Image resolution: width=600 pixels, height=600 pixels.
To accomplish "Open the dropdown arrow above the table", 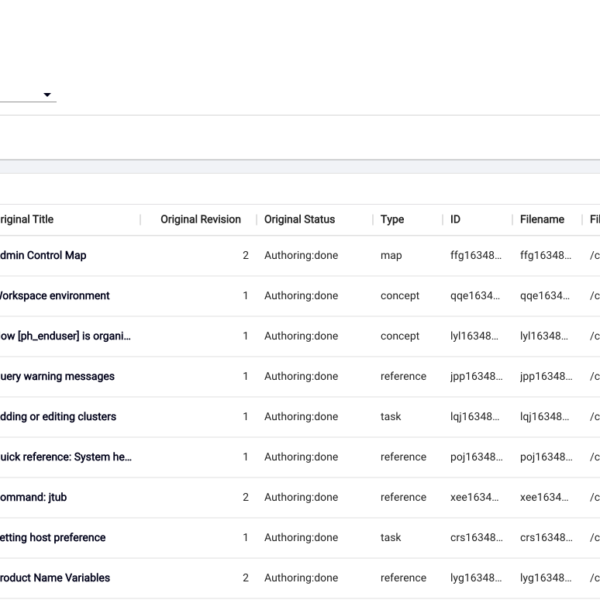I will pyautogui.click(x=47, y=95).
